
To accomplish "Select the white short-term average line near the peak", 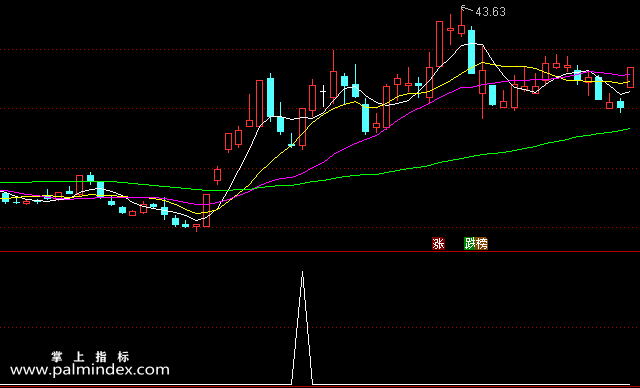I will 469,44.
